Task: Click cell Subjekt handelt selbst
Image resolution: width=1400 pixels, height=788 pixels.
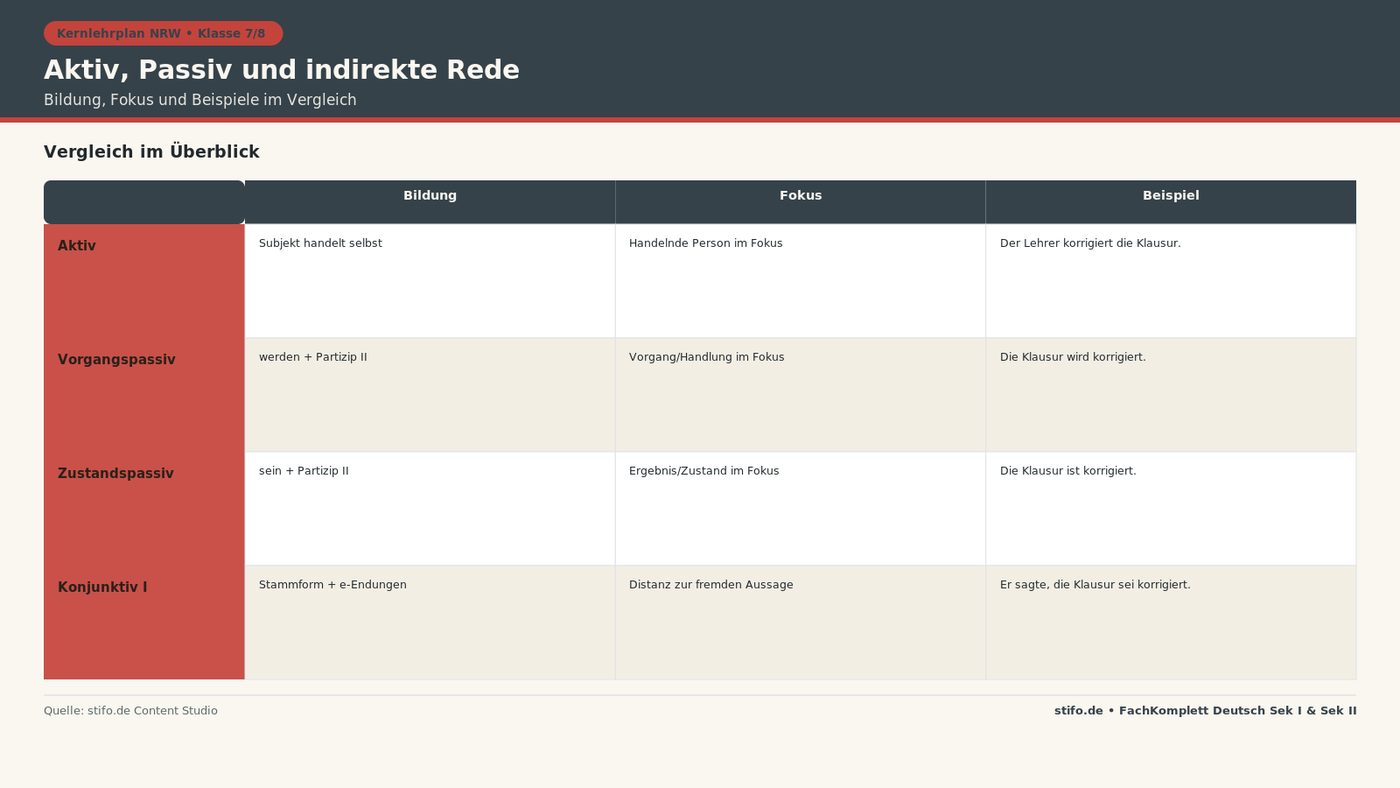Action: click(430, 281)
